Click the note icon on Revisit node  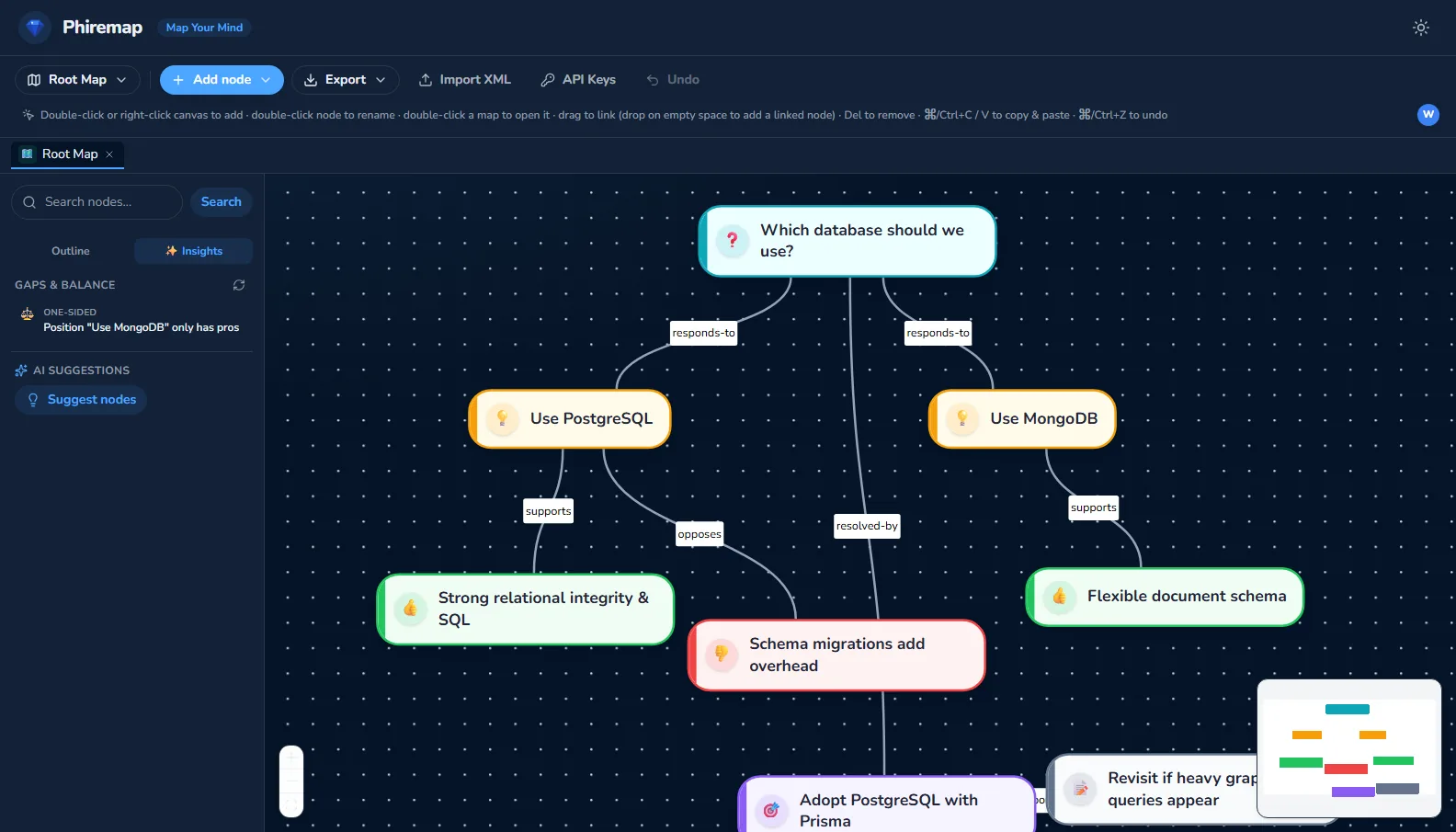pos(1080,789)
